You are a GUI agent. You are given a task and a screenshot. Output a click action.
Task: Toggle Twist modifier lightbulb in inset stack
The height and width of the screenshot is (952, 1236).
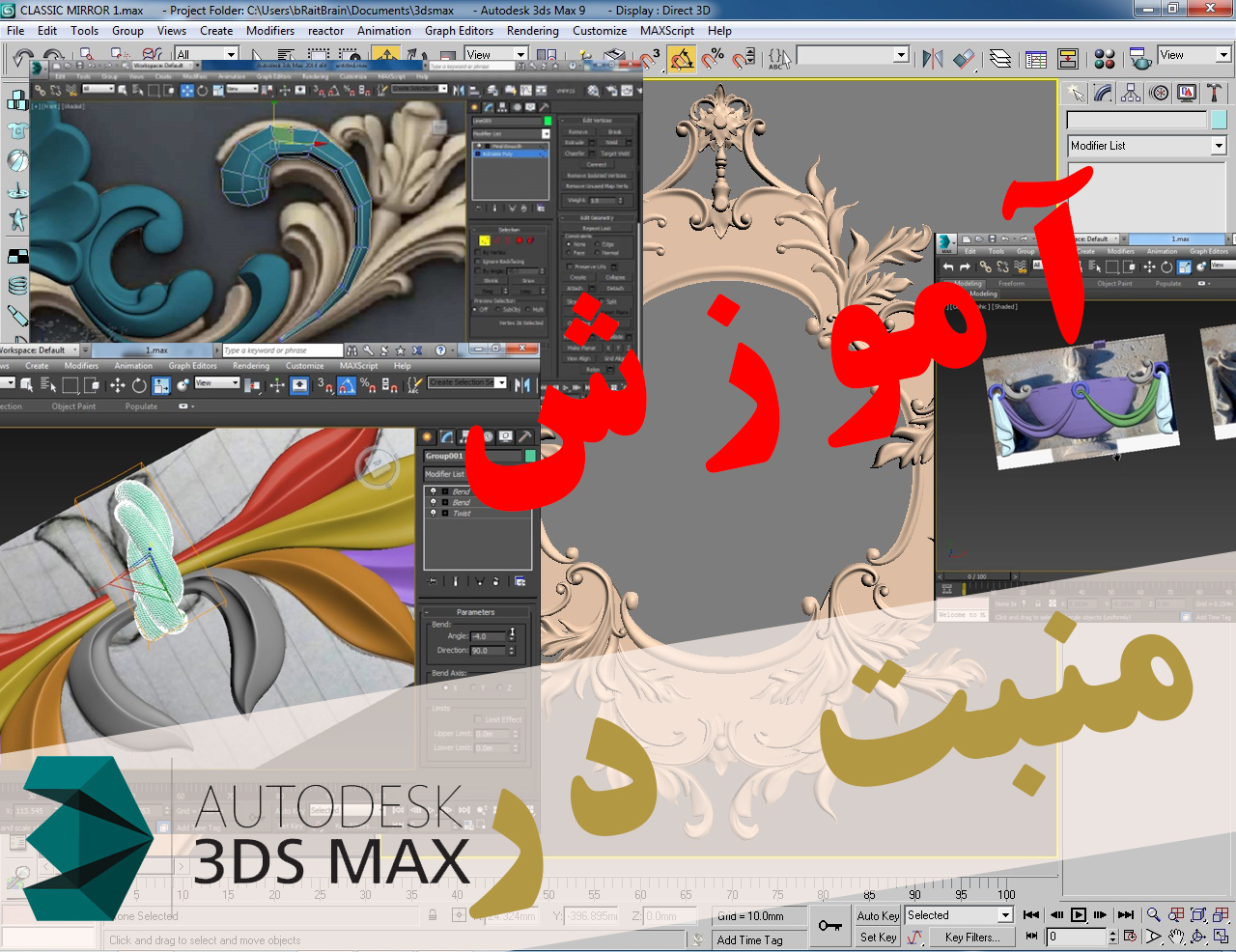pos(433,513)
